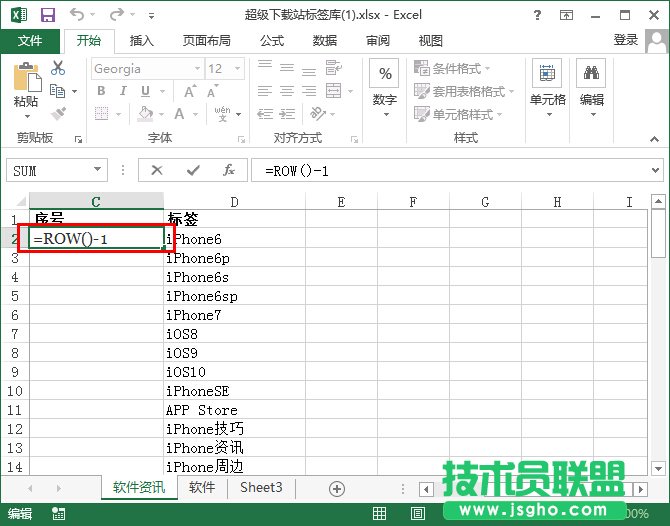The image size is (670, 526).
Task: Switch to the Sheet3 tab
Action: tap(261, 487)
